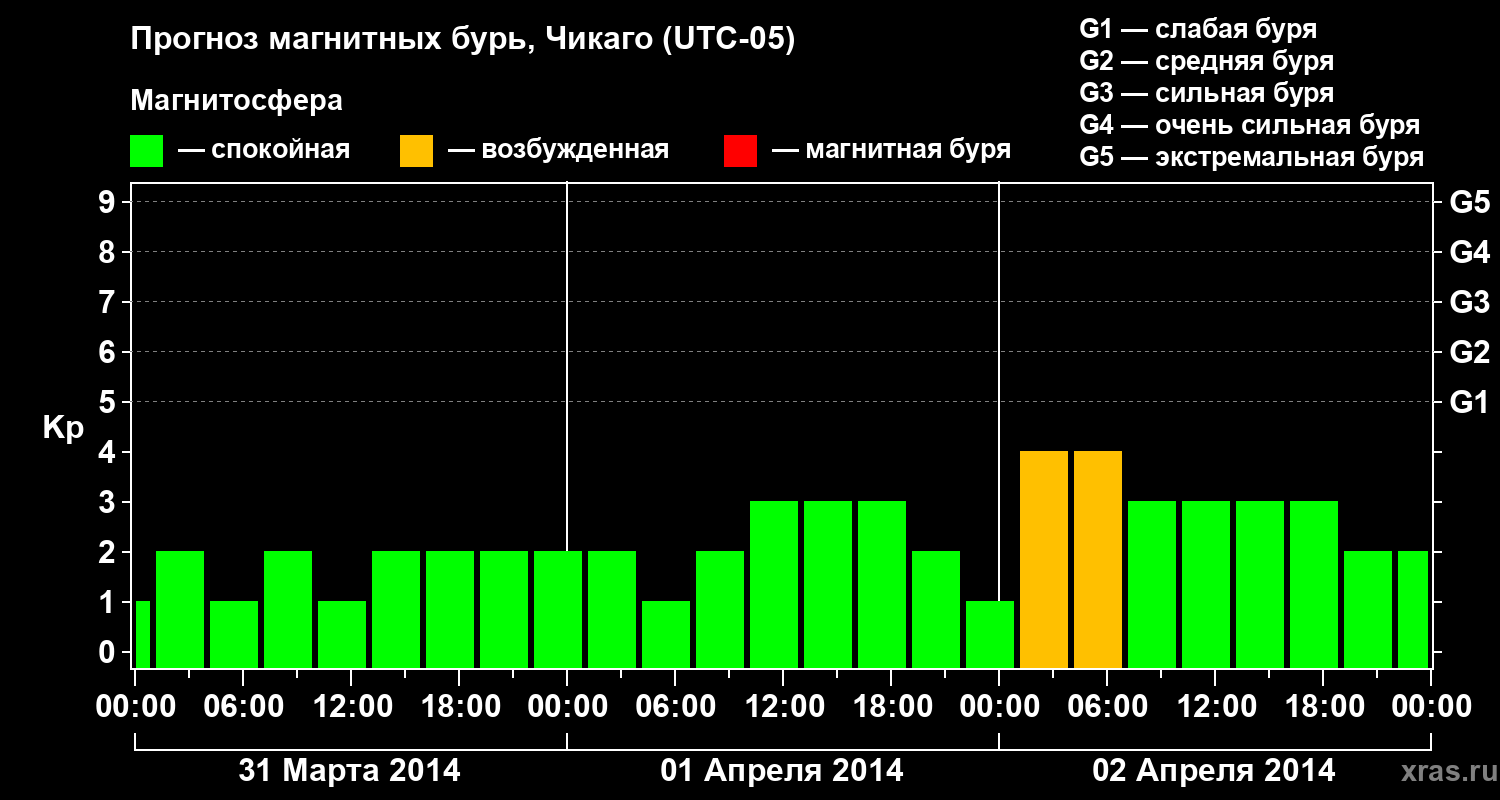The width and height of the screenshot is (1500, 800).
Task: Click the orange 'возбужденная' legend swatch
Action: (417, 151)
